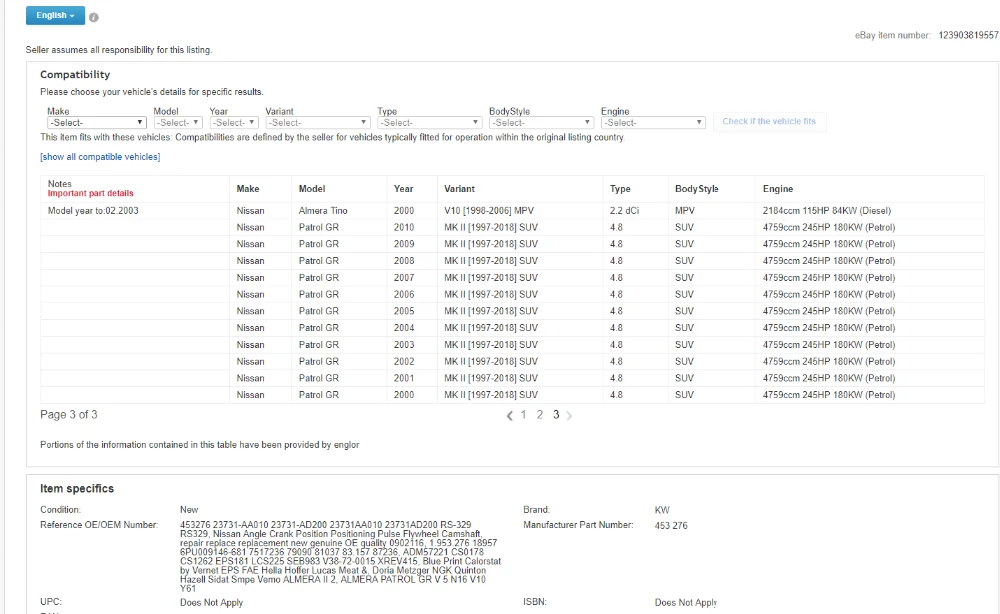This screenshot has height=614, width=1000.
Task: Click the Variant column header
Action: 460,189
